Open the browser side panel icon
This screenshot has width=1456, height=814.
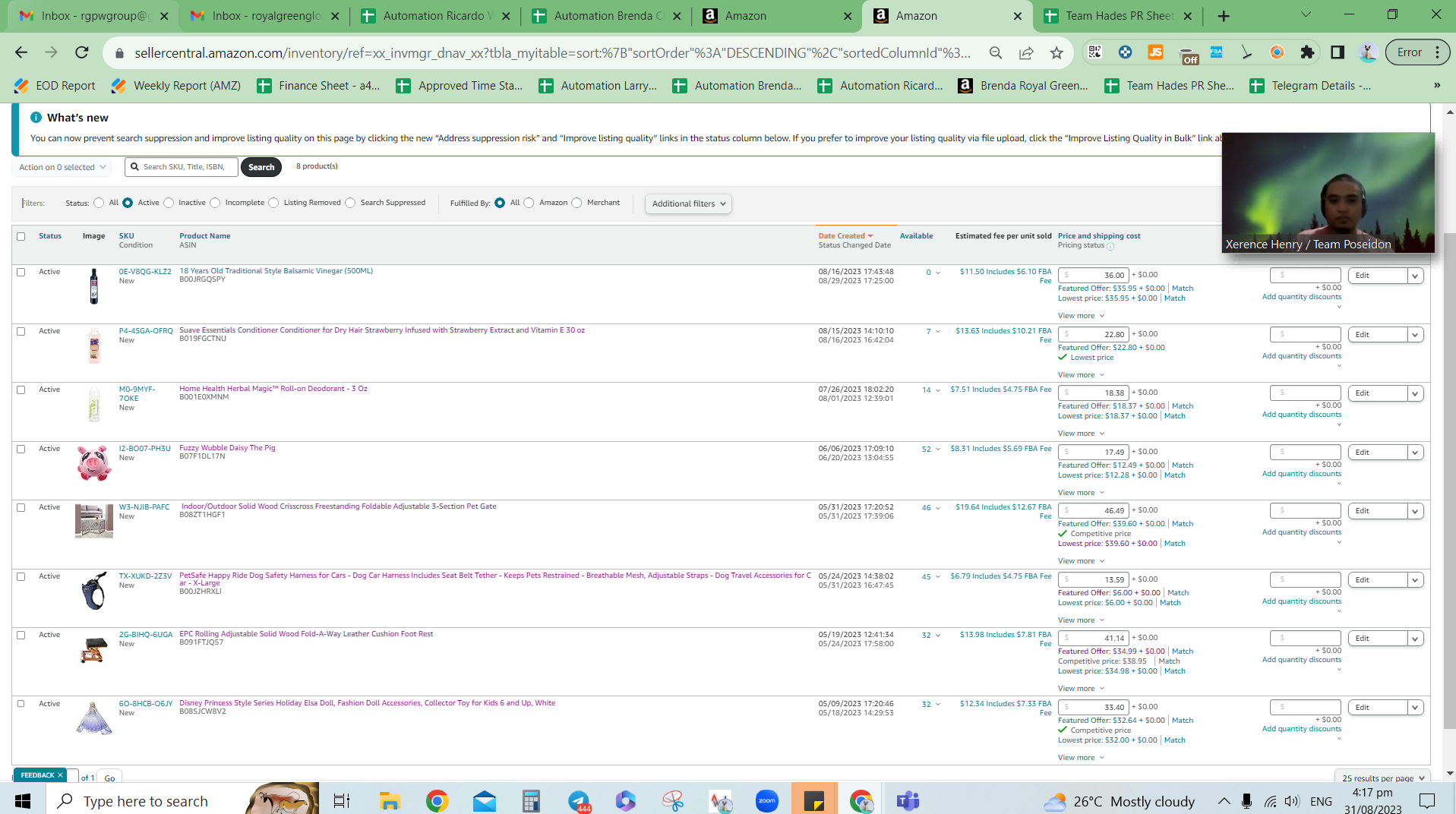(1338, 52)
